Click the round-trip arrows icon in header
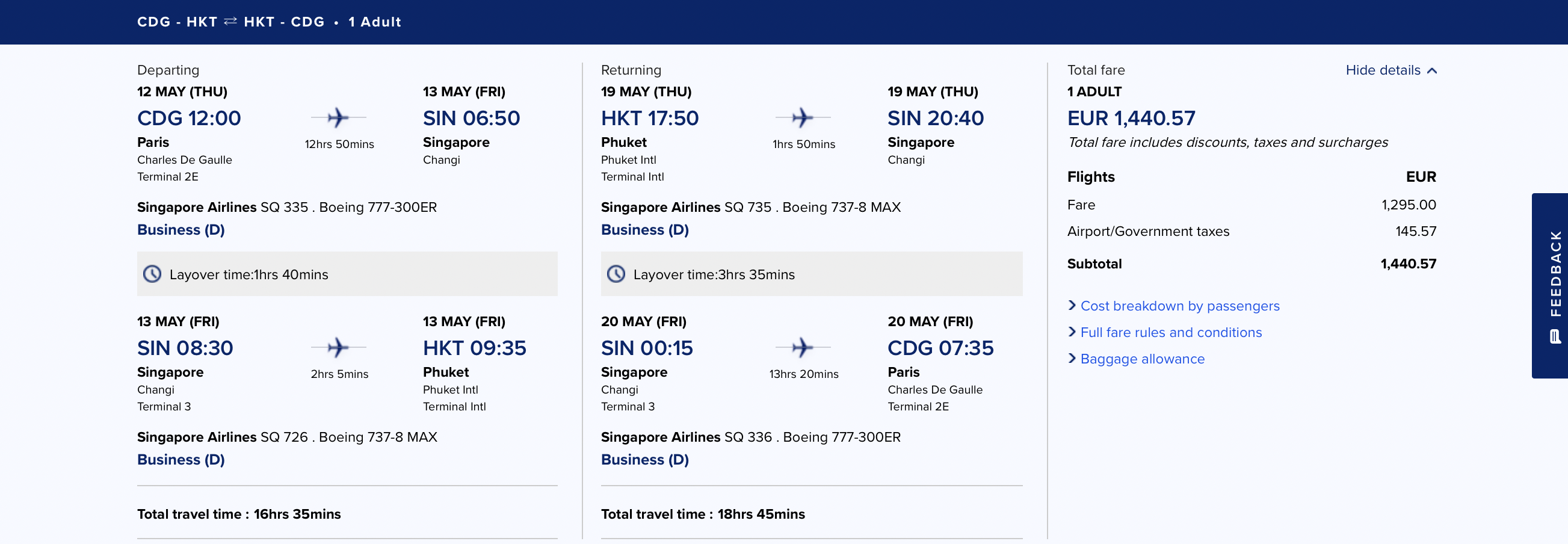 pyautogui.click(x=230, y=22)
